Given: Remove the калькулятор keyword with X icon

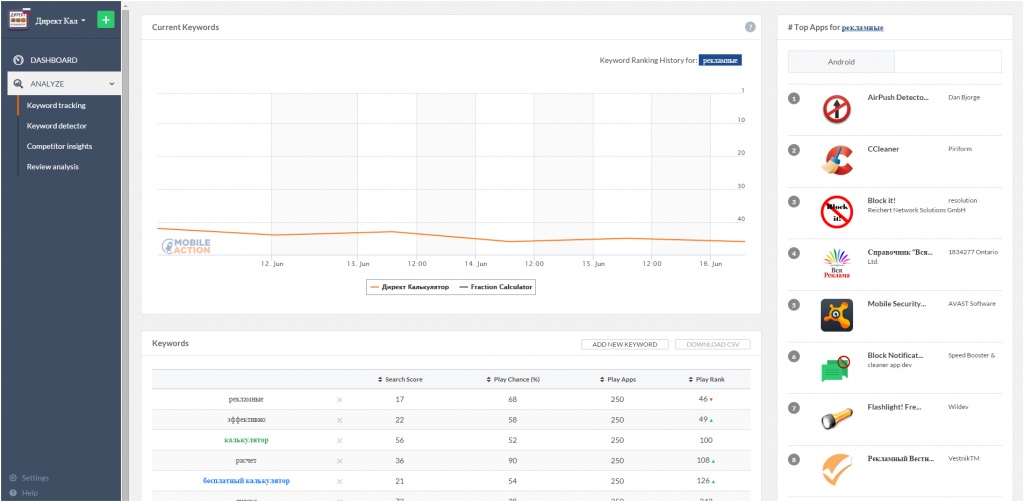Looking at the screenshot, I should [x=339, y=441].
